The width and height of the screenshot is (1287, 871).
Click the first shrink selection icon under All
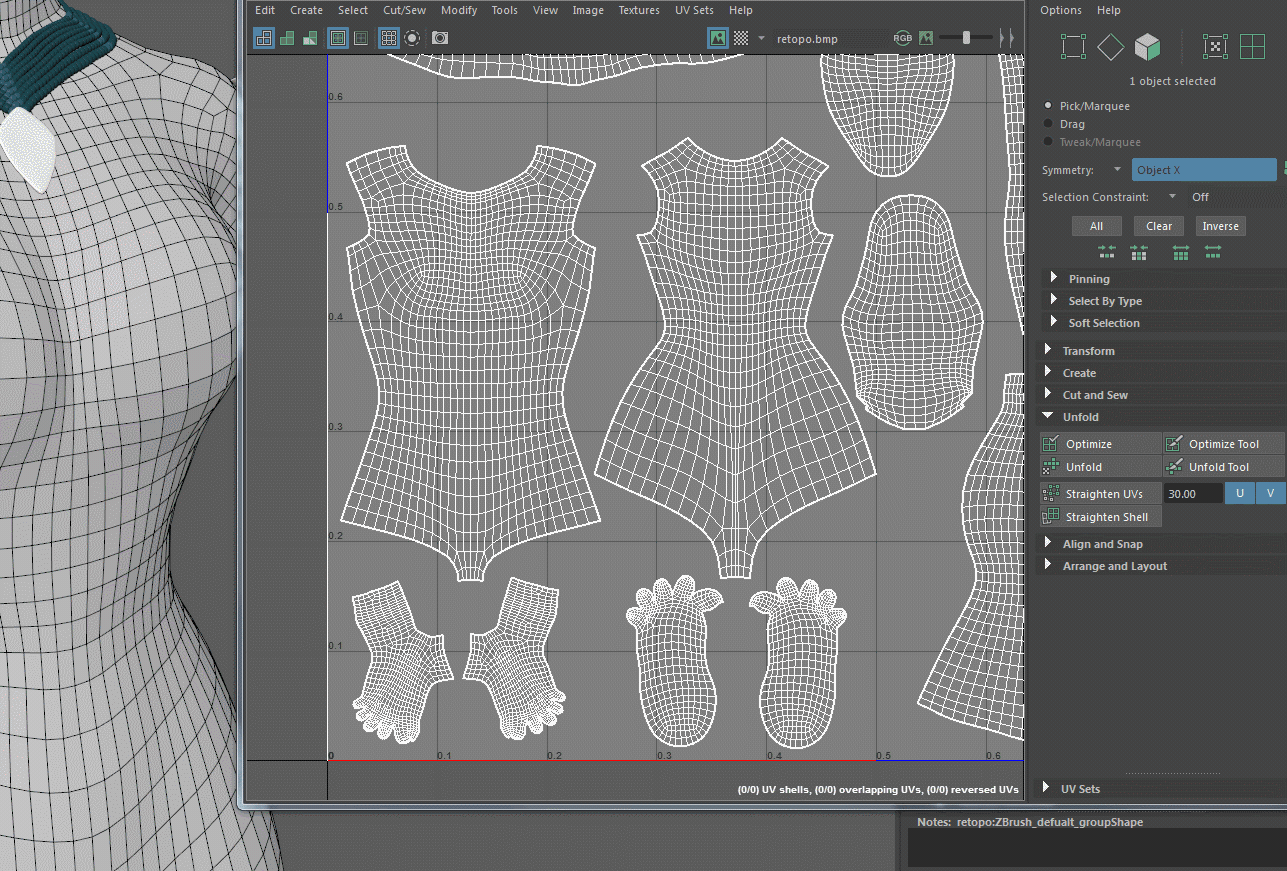(x=1107, y=253)
